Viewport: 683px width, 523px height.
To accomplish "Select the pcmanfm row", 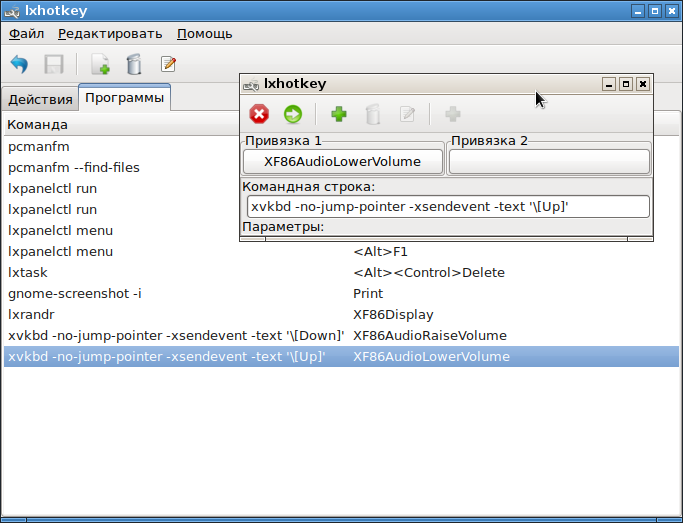I will coord(122,147).
